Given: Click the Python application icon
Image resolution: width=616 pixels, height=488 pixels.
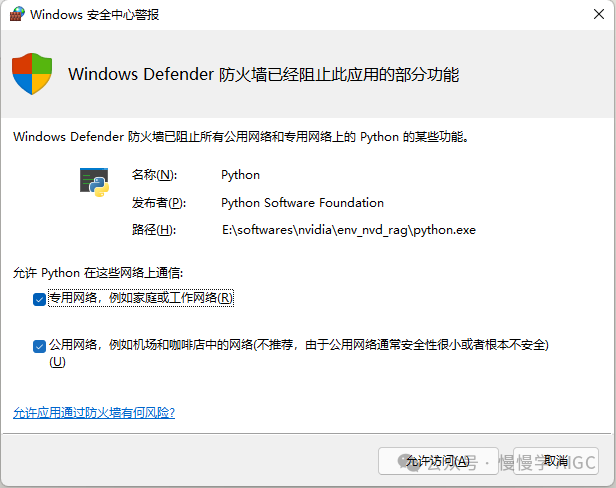Looking at the screenshot, I should pyautogui.click(x=94, y=182).
